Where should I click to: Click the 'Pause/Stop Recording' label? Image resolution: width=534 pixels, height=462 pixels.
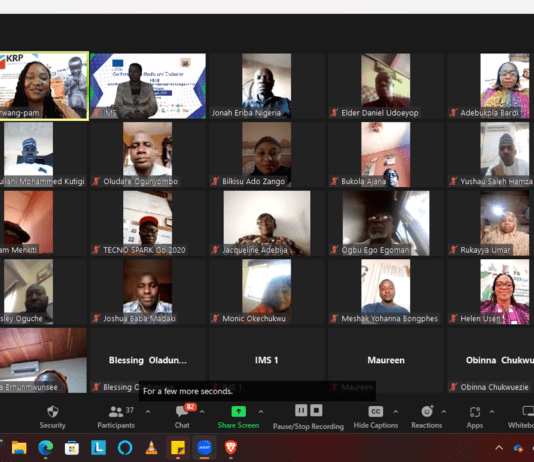(x=308, y=426)
